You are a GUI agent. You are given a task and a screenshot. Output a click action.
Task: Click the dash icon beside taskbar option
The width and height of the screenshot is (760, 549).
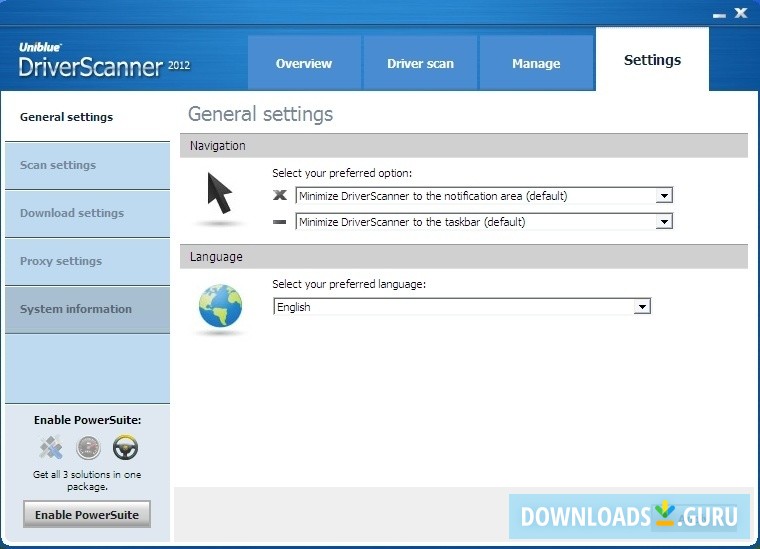(280, 222)
